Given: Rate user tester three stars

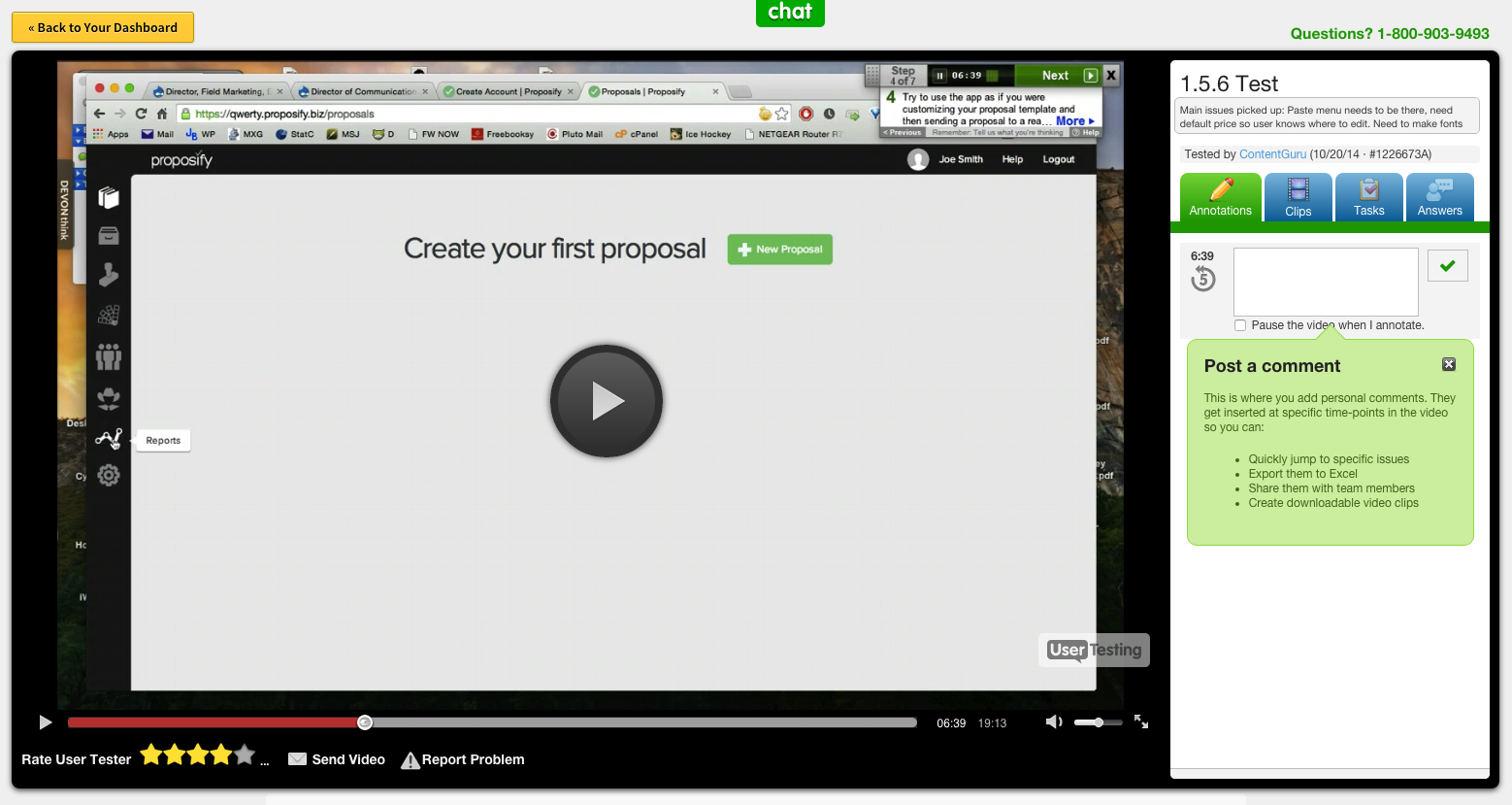Looking at the screenshot, I should (198, 755).
